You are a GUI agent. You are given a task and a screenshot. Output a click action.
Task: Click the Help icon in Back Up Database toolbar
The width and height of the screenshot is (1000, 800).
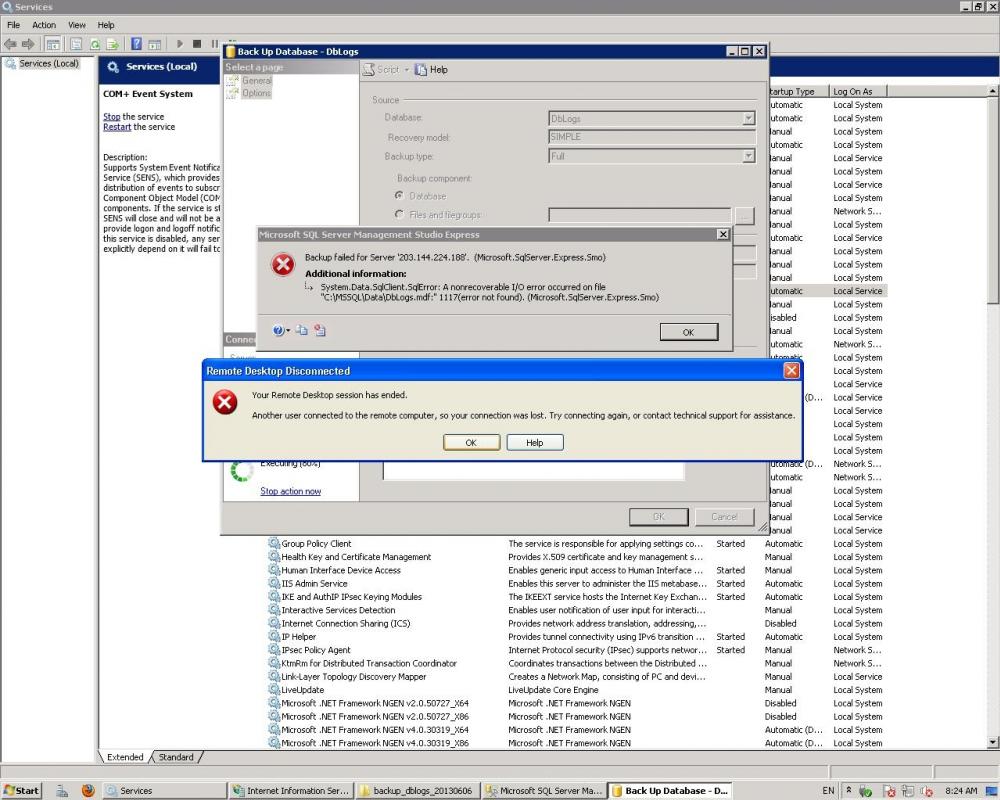point(421,70)
